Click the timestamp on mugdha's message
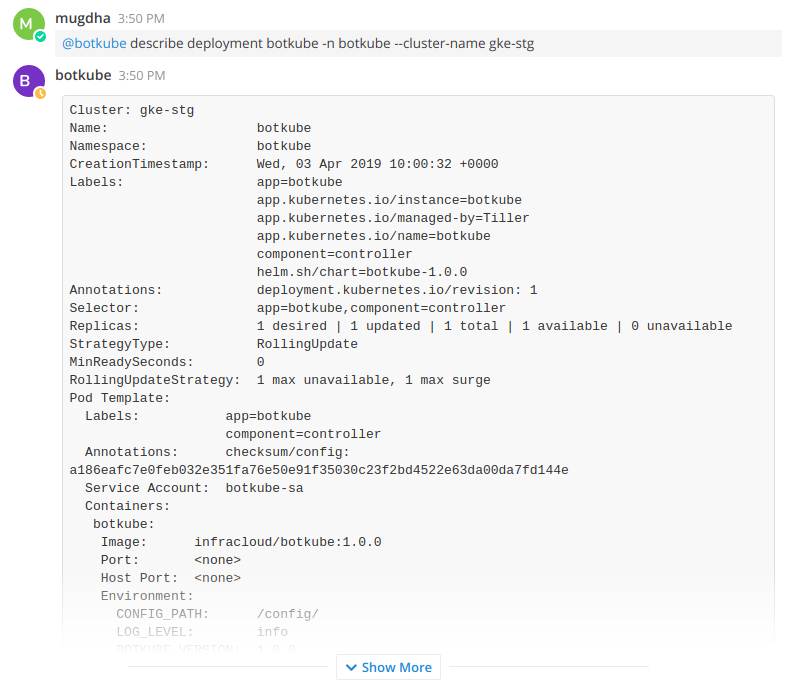Screen dimensions: 789x691 coord(141,19)
